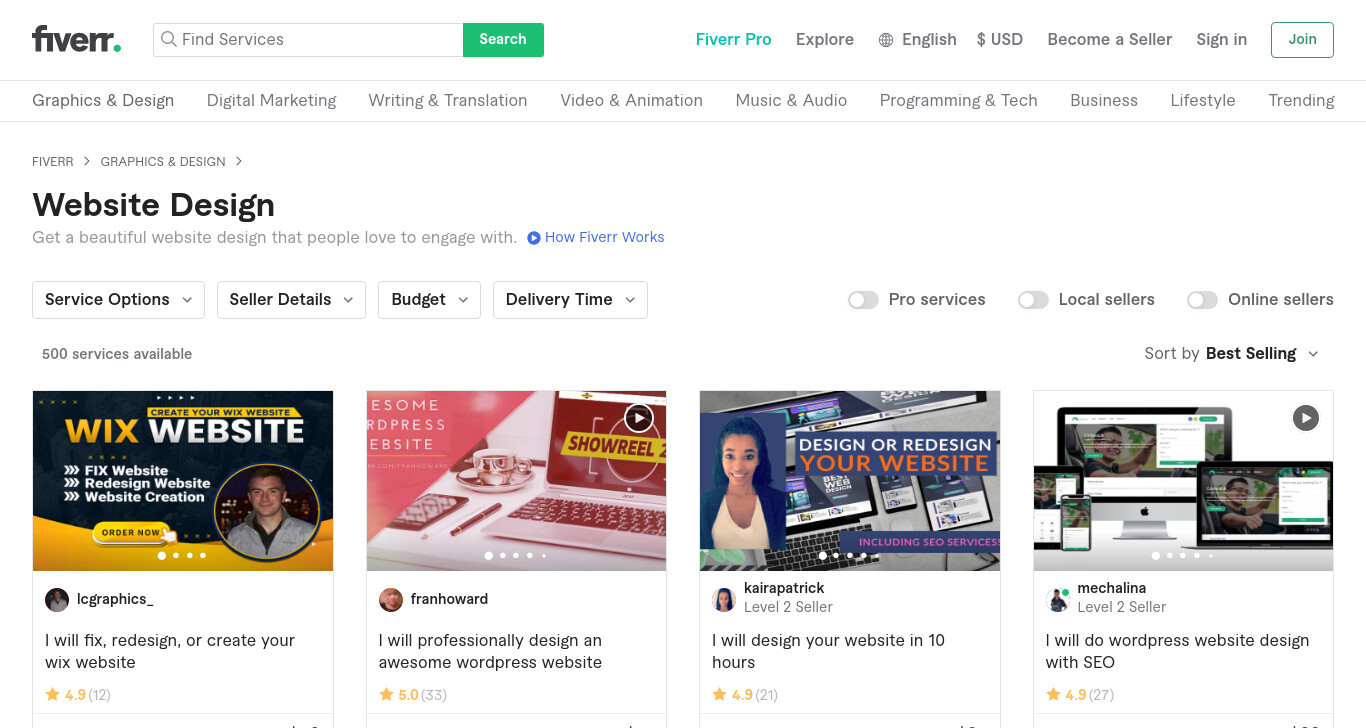Toggle Pro services switch

click(x=863, y=300)
